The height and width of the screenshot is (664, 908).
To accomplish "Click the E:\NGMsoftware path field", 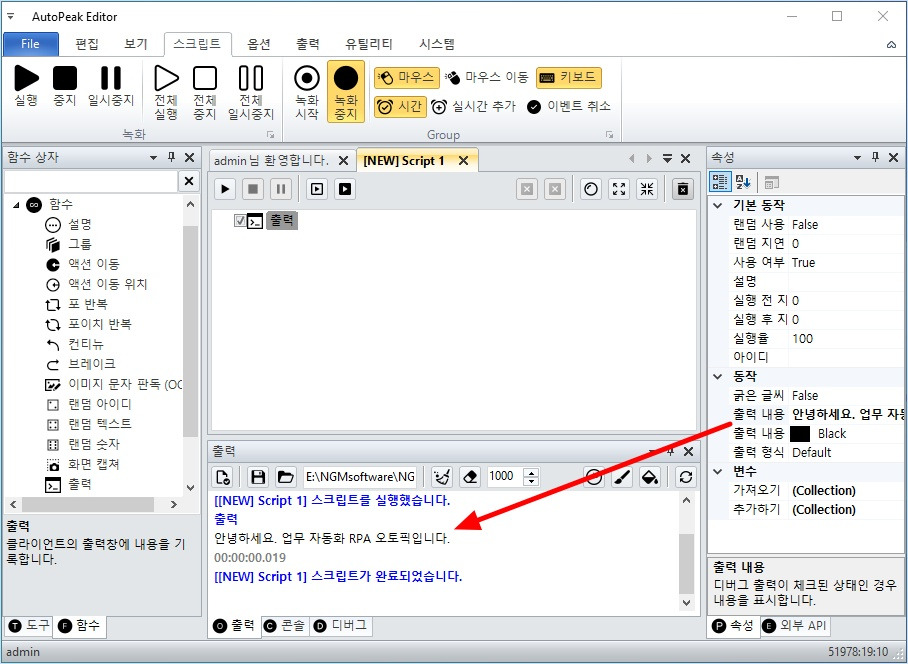I will [x=360, y=477].
